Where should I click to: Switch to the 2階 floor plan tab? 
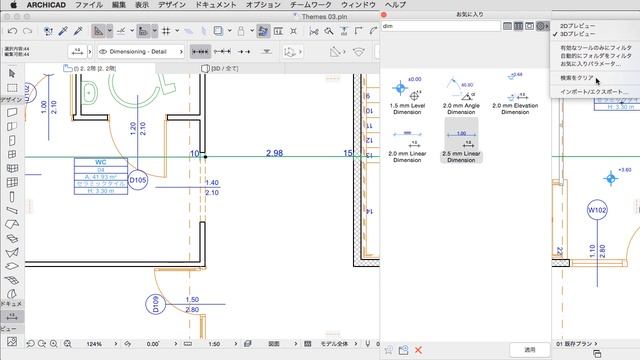tap(90, 69)
